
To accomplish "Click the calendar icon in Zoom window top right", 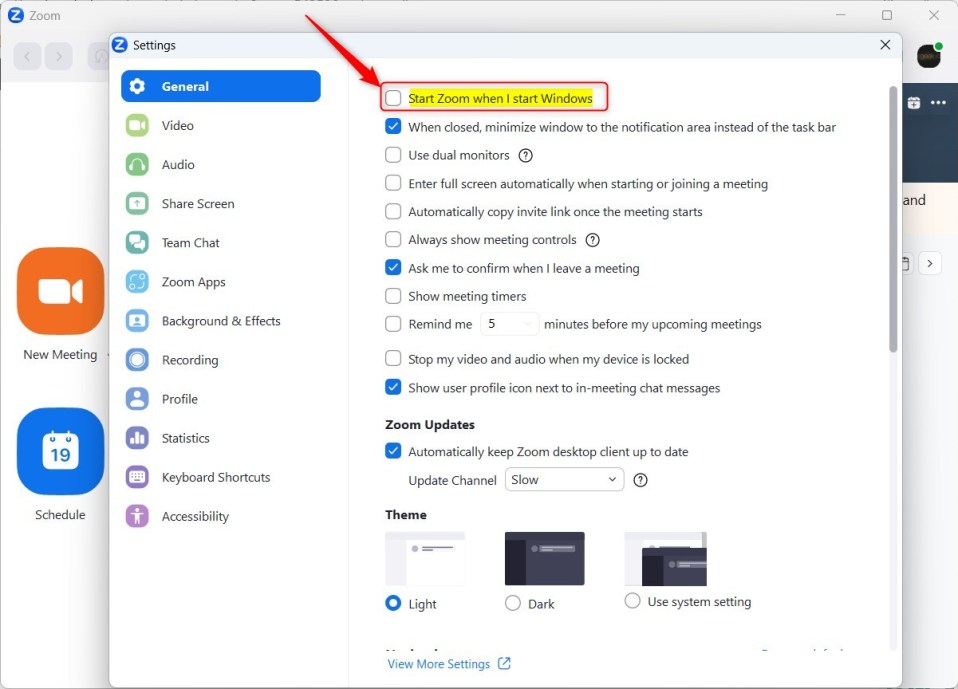I will [x=913, y=103].
